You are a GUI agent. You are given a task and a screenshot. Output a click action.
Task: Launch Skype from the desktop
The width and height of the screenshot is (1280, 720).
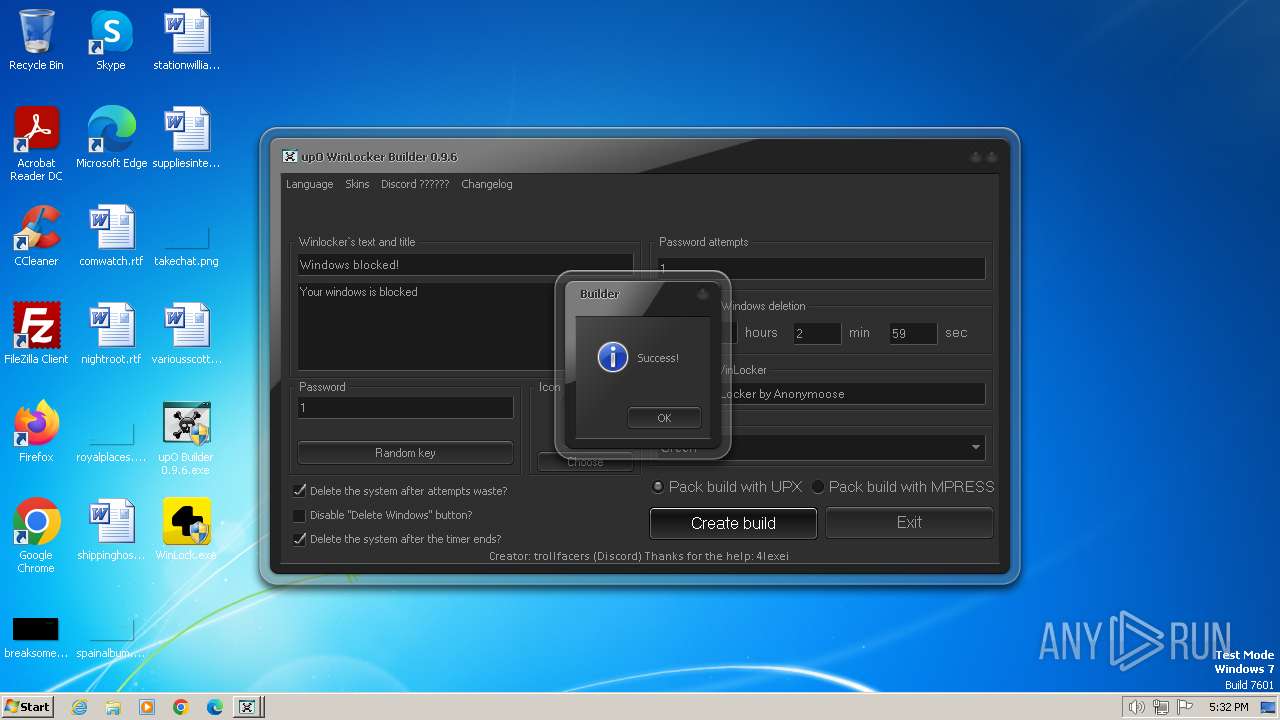click(110, 41)
